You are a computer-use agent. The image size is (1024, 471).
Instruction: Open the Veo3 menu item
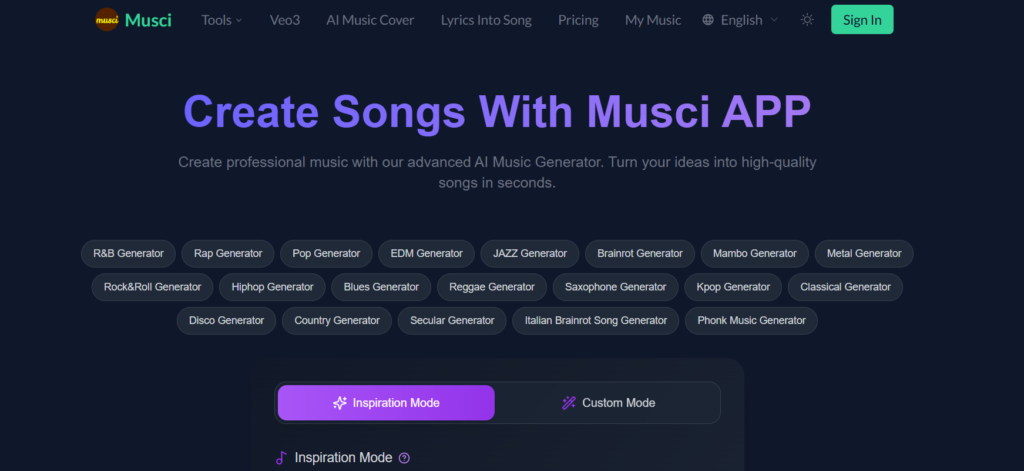point(284,20)
